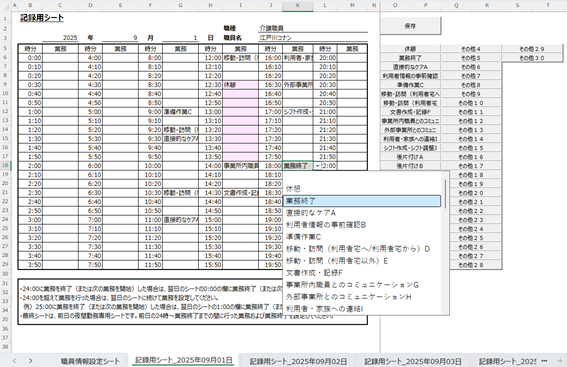The width and height of the screenshot is (567, 367).
Task: Select the pink 休憩 cell beside 12:30
Action: [x=240, y=85]
